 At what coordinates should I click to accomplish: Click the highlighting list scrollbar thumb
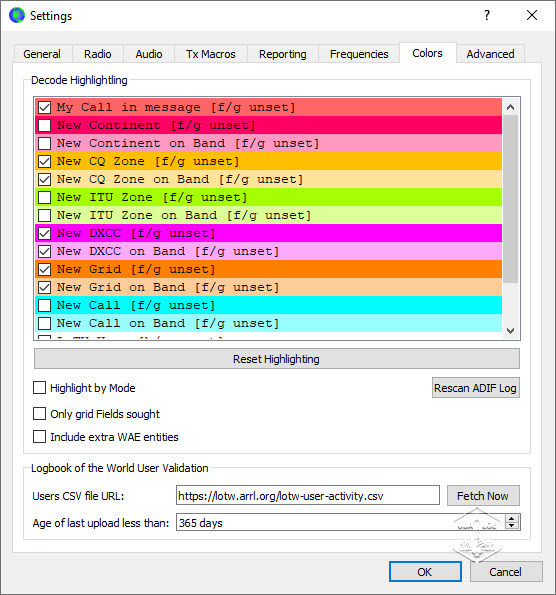[x=511, y=199]
